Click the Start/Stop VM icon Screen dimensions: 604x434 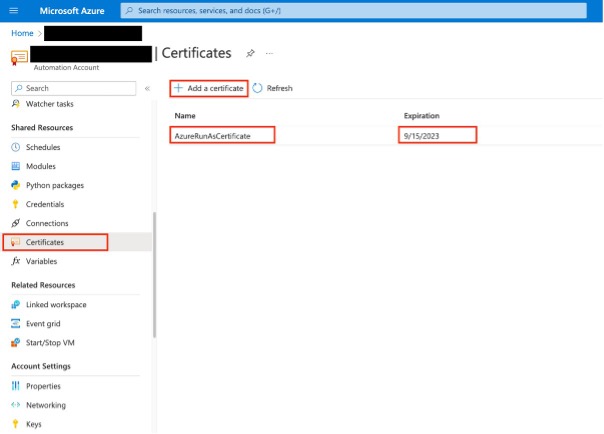pos(15,342)
